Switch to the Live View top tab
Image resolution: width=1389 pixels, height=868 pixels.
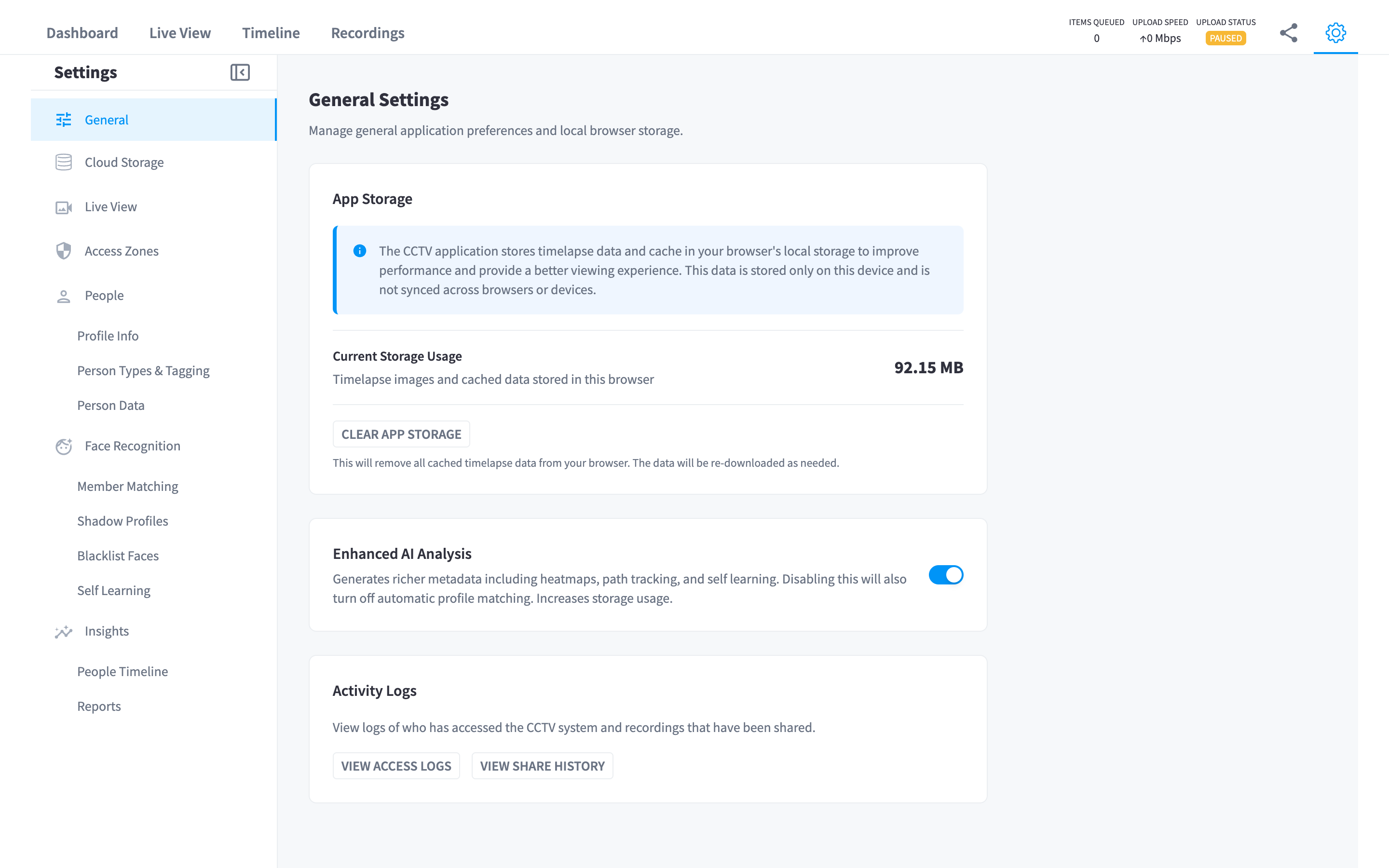180,33
